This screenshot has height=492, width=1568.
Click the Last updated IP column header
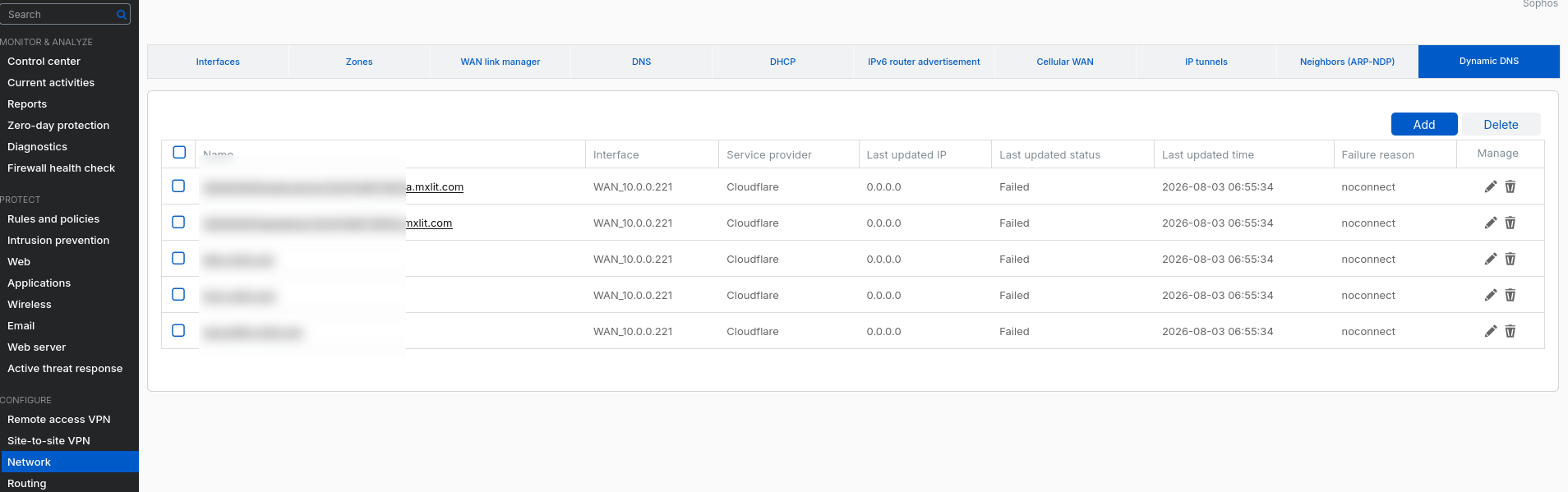tap(906, 154)
